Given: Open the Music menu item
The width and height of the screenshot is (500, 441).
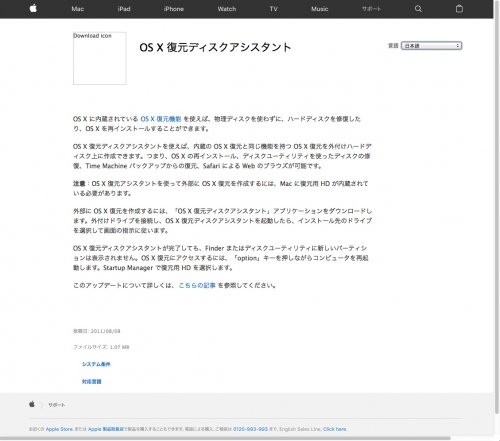Looking at the screenshot, I should pos(319,9).
